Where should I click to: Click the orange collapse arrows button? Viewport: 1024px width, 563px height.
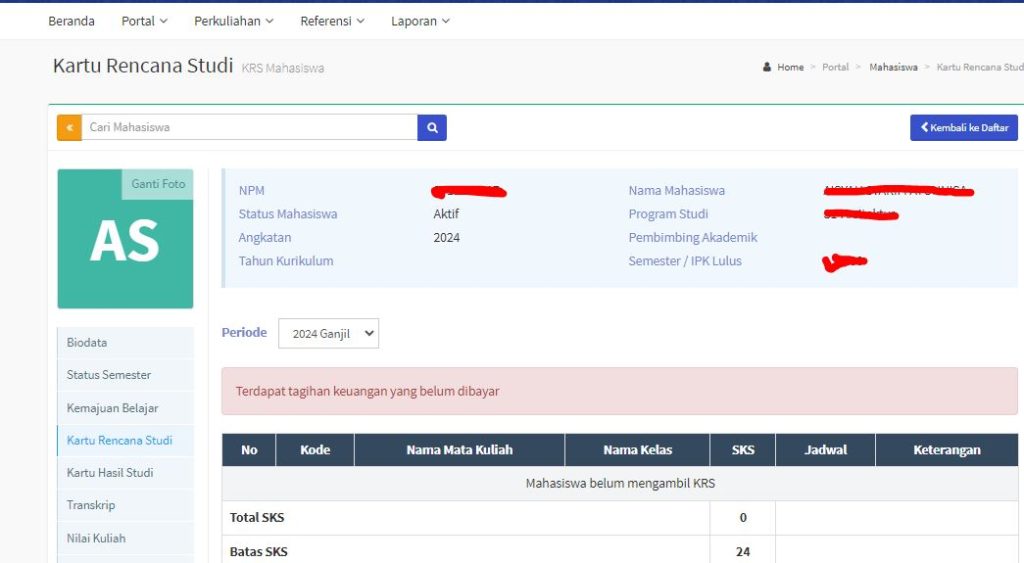point(69,128)
